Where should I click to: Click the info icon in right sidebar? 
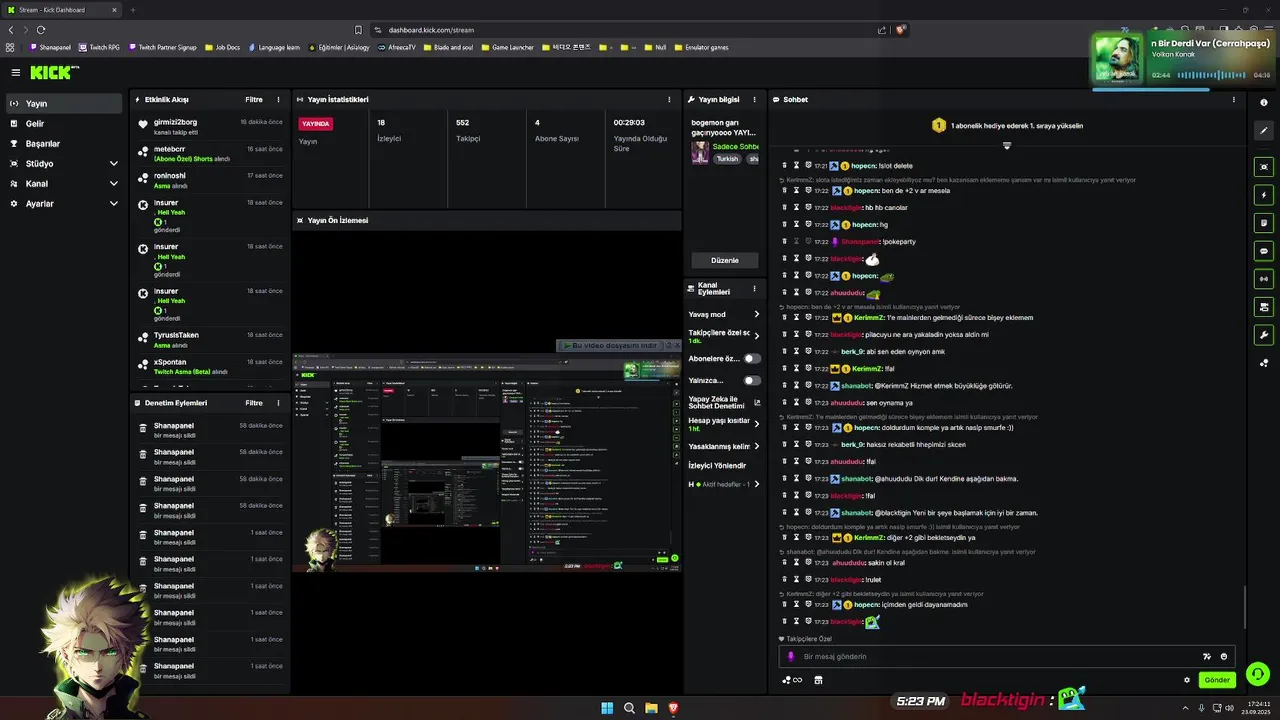(x=1264, y=103)
